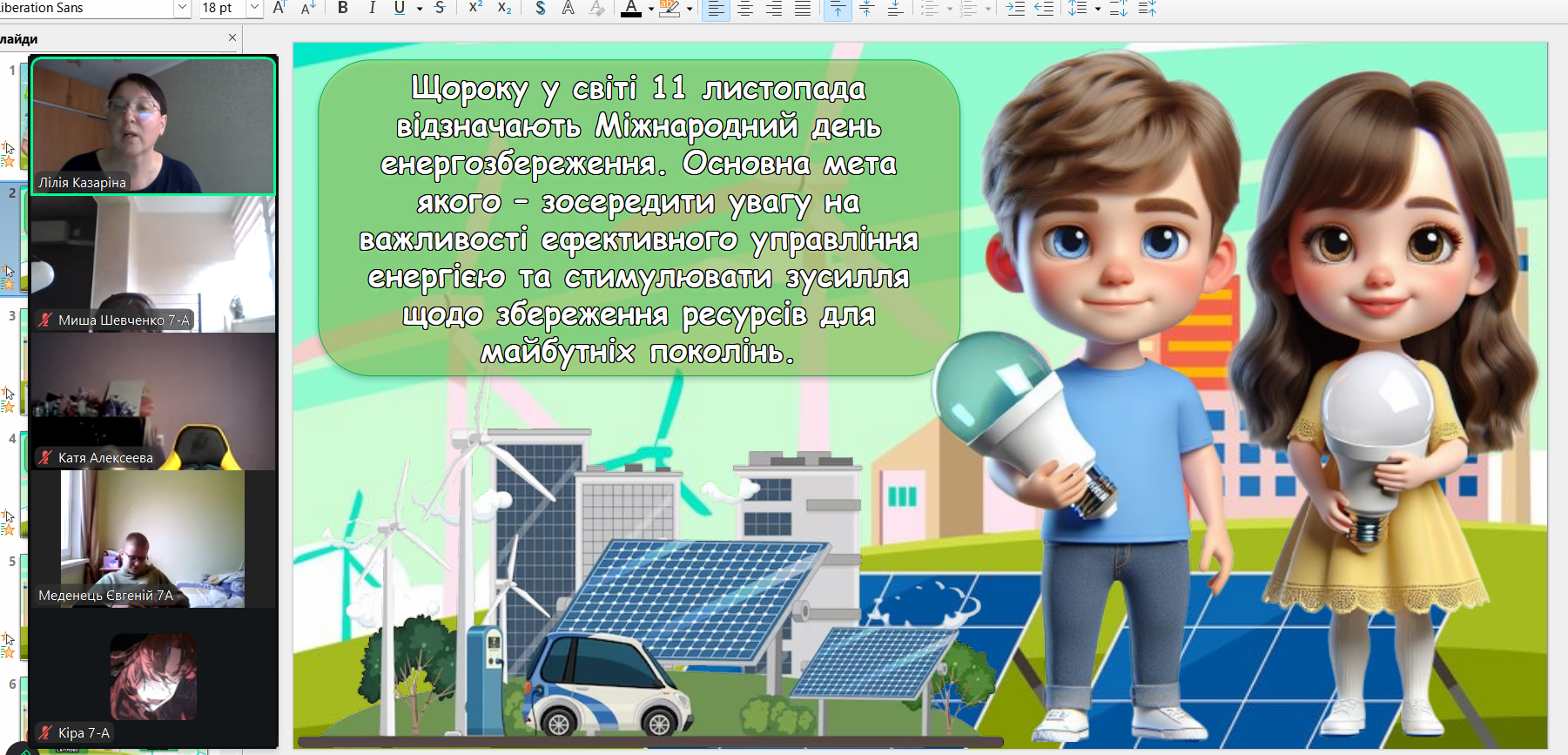Apply text shadow effect

click(x=541, y=8)
